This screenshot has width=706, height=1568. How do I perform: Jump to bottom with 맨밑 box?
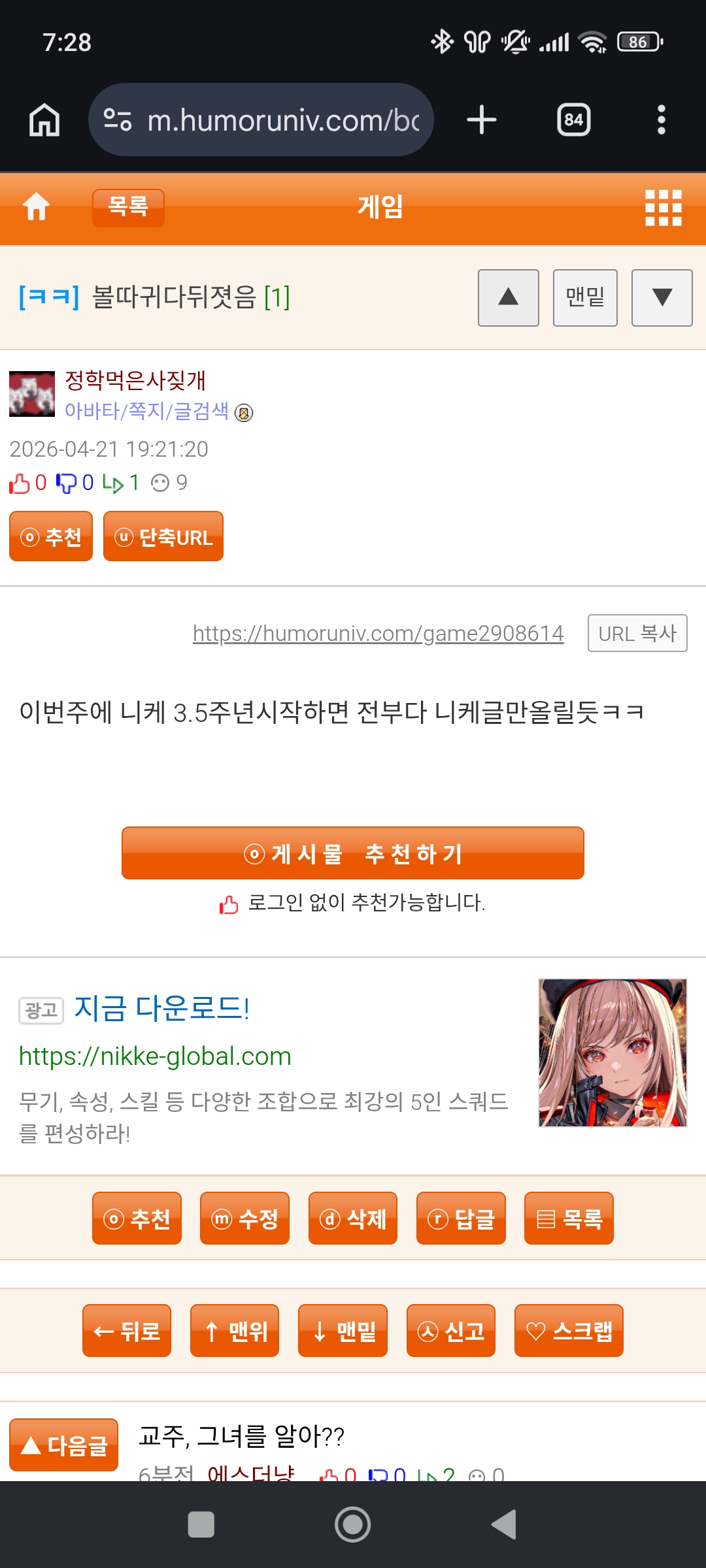(x=585, y=297)
